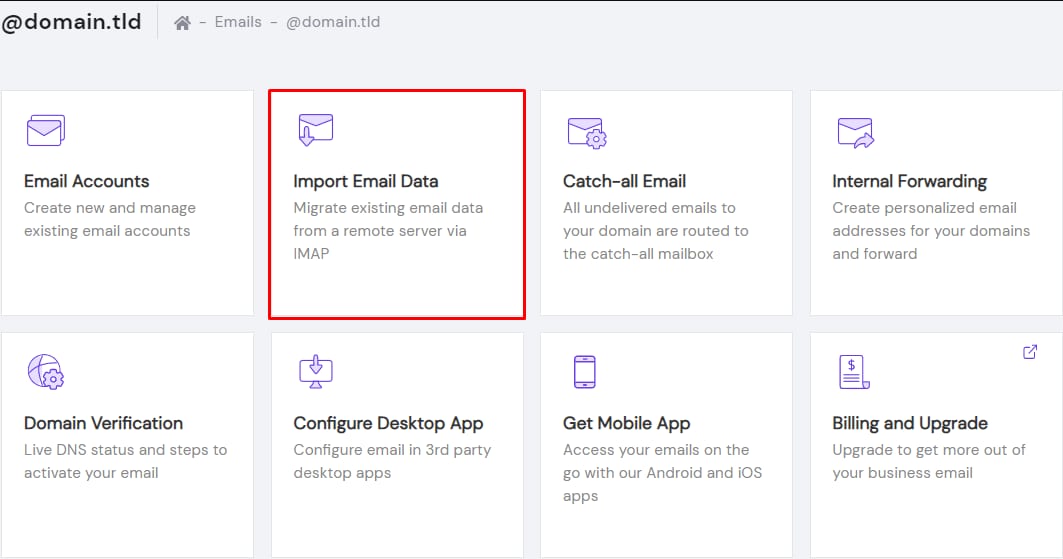Image resolution: width=1063 pixels, height=559 pixels.
Task: Open Domain Verification card title
Action: (x=103, y=423)
